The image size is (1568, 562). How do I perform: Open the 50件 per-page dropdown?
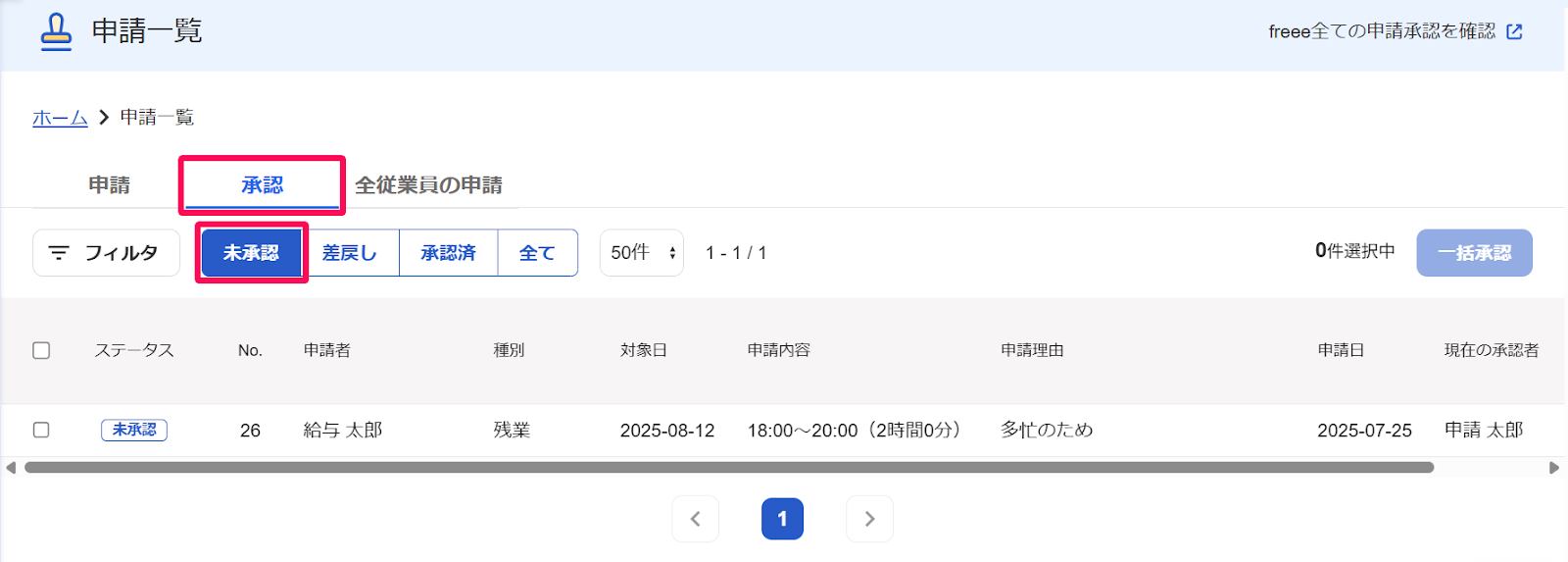tap(642, 253)
